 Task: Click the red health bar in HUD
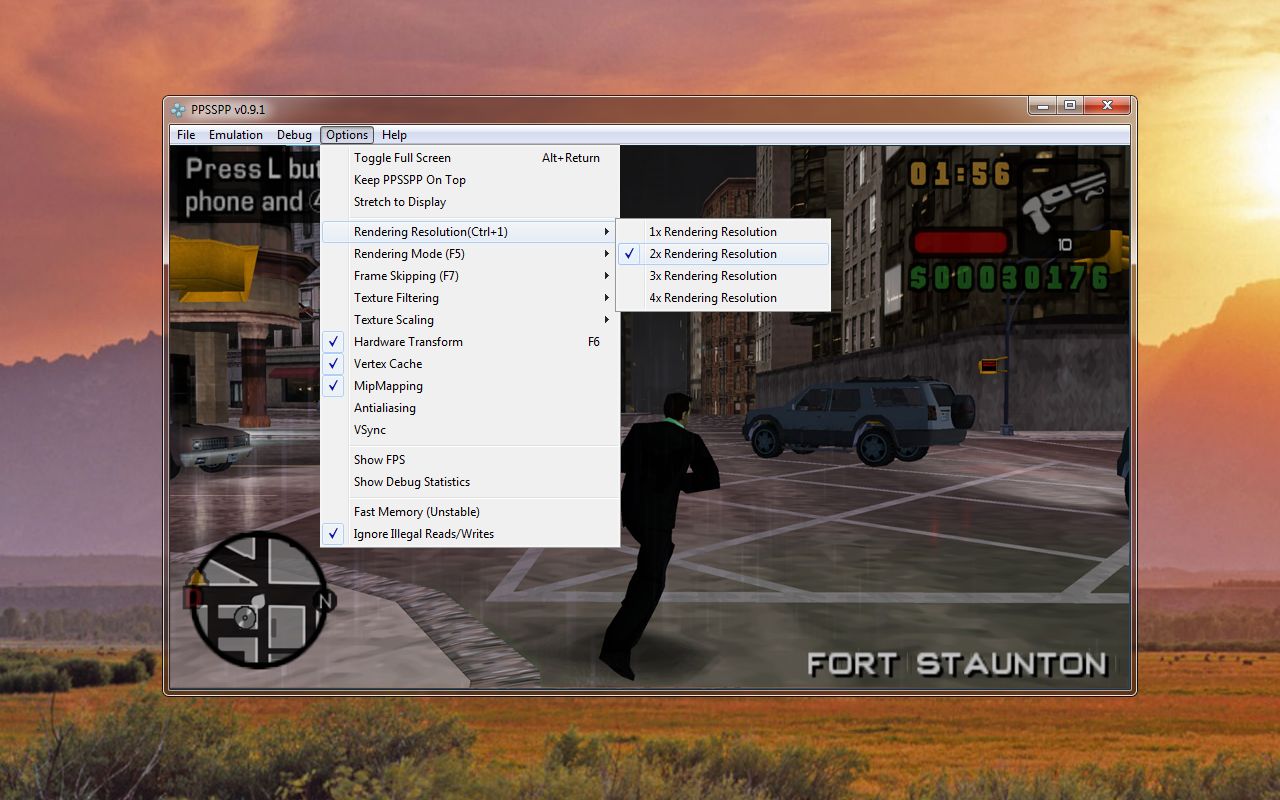[x=961, y=243]
